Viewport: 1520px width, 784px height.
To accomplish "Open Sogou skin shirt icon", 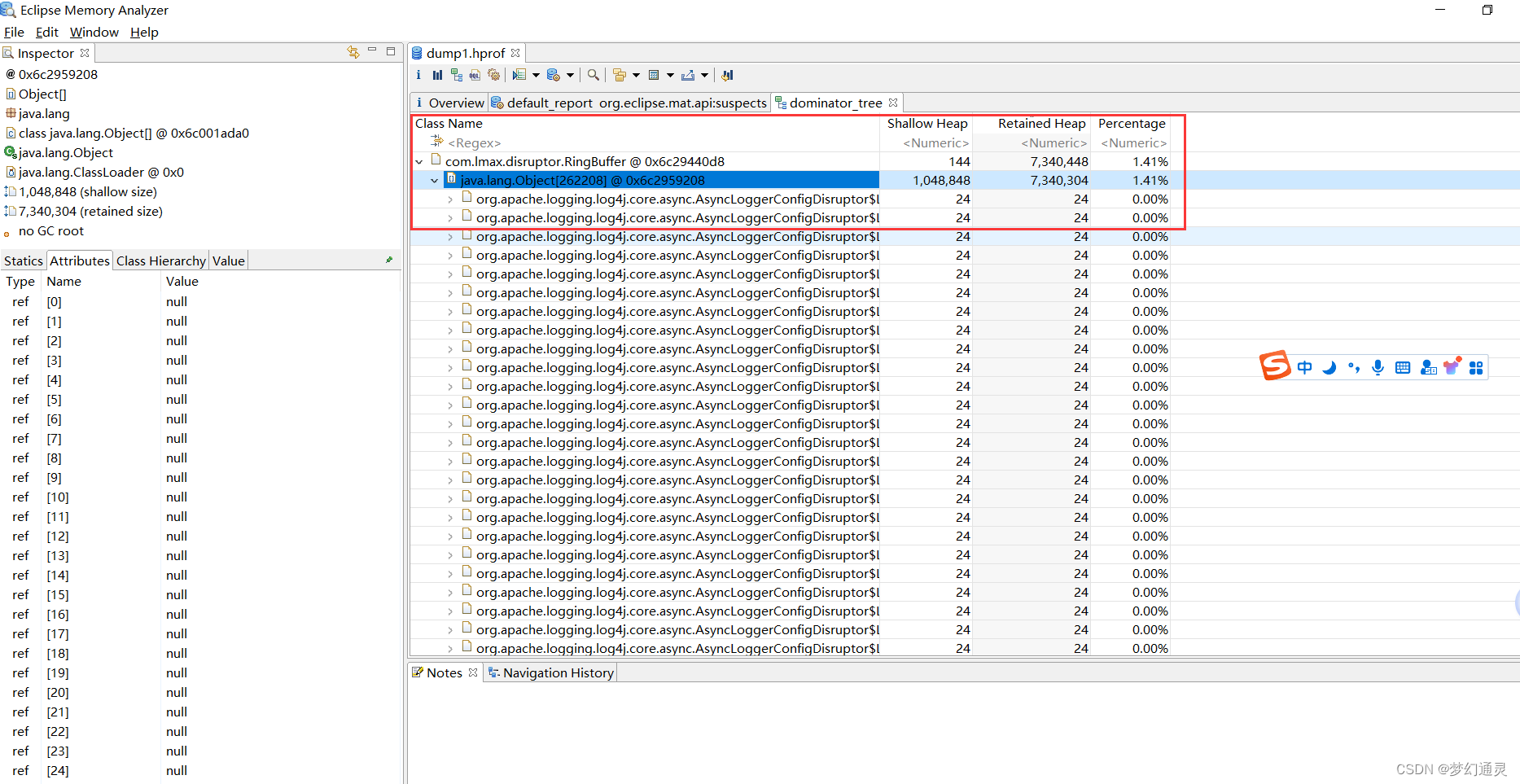I will click(1452, 366).
